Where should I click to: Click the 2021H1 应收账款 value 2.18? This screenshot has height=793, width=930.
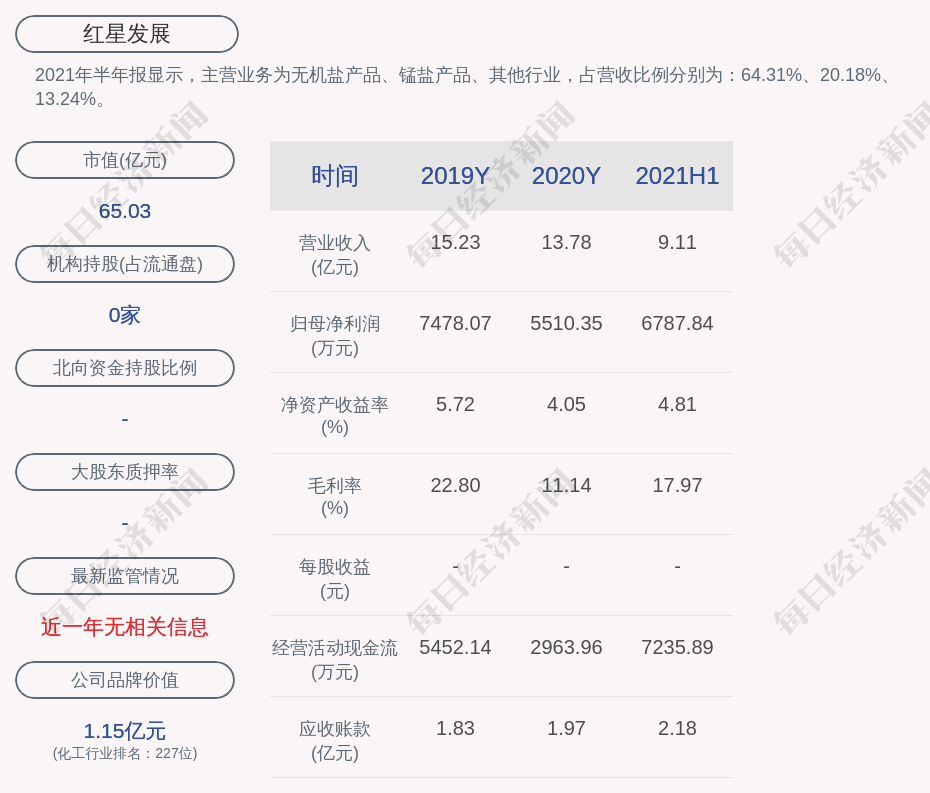coord(677,729)
